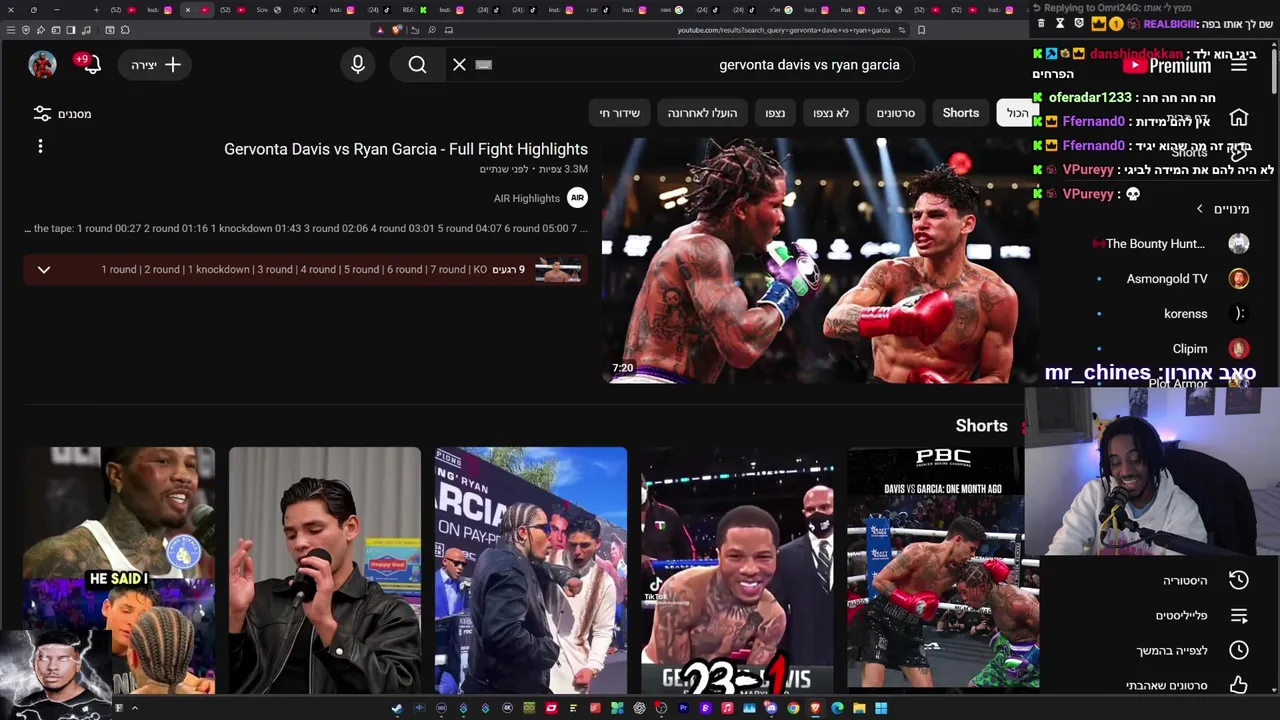Open Microsoft Edge from the taskbar
Viewport: 1280px width, 720px height.
[x=837, y=708]
